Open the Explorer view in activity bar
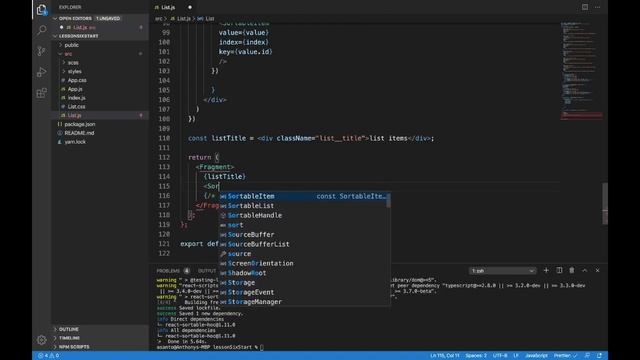The height and width of the screenshot is (360, 640). [42, 10]
